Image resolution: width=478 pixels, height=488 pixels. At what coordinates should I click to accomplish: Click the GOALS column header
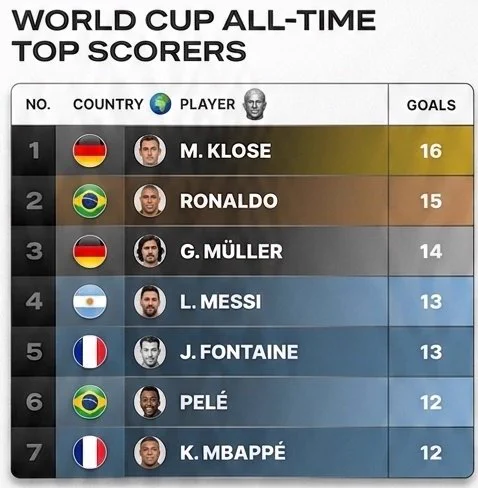431,105
